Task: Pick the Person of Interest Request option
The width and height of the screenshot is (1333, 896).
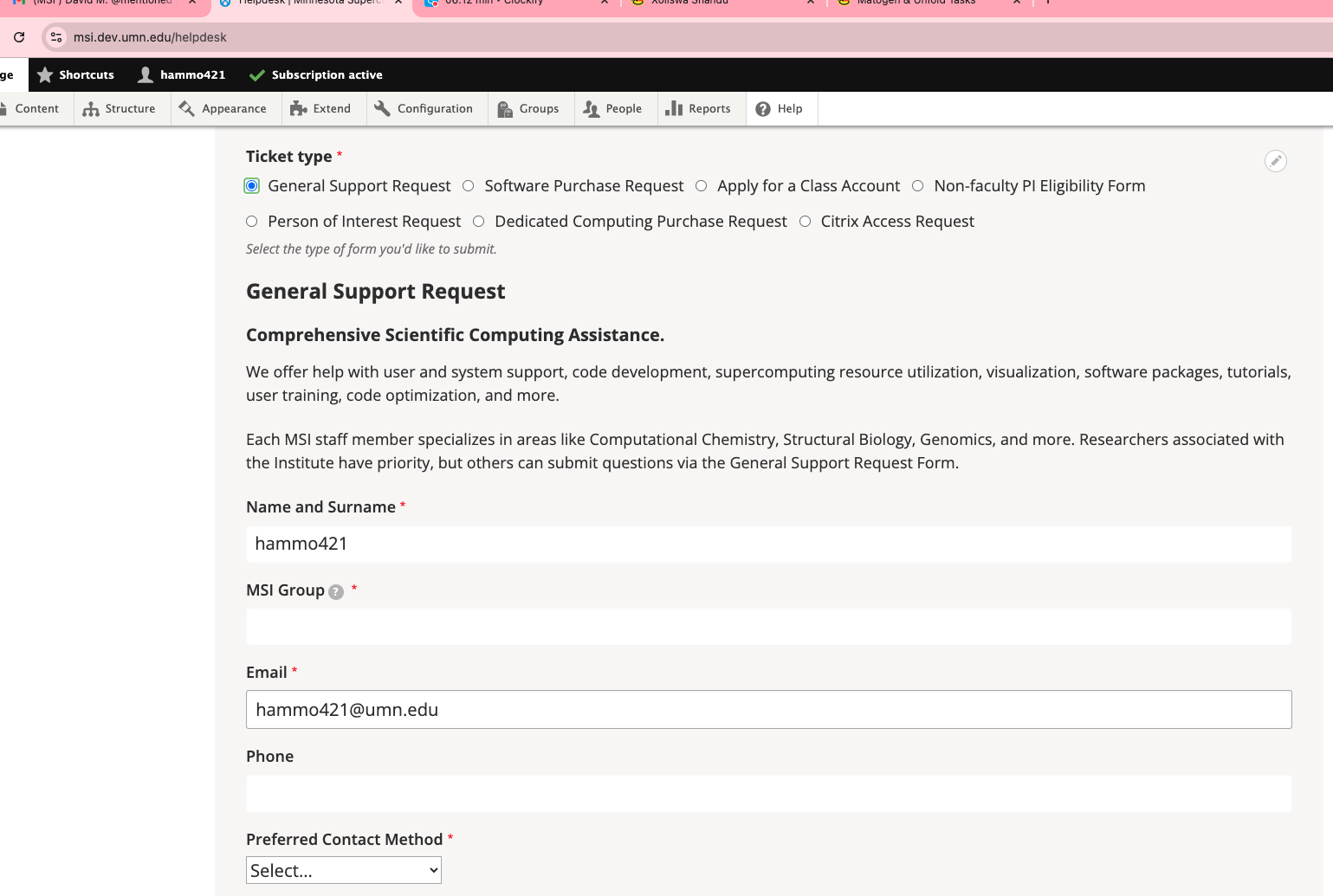Action: pyautogui.click(x=252, y=222)
